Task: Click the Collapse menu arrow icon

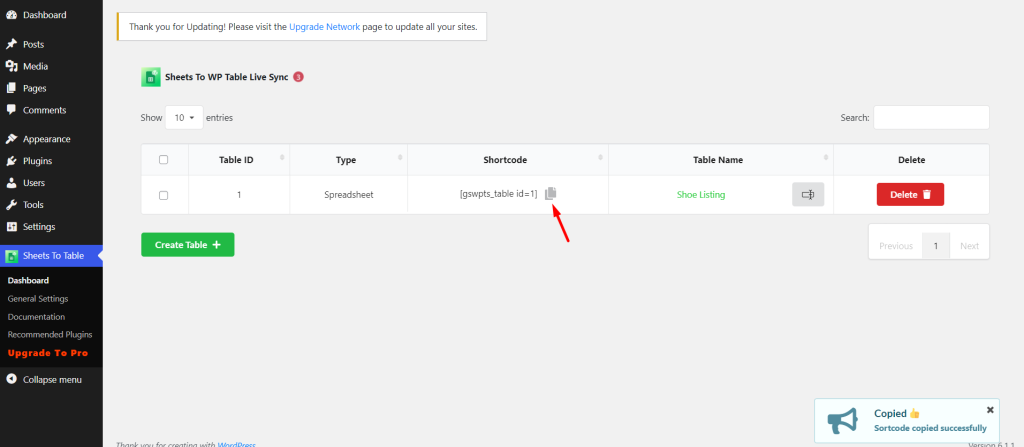Action: [x=11, y=379]
